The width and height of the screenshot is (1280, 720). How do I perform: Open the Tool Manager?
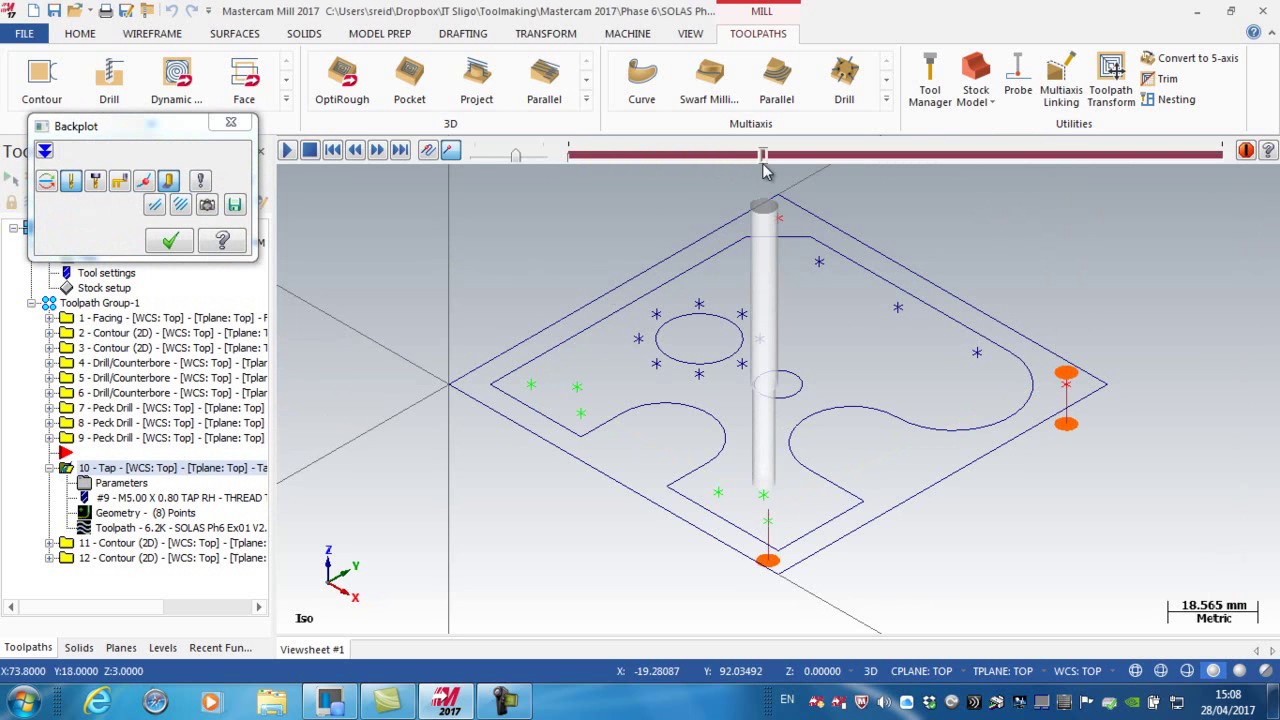(x=930, y=80)
